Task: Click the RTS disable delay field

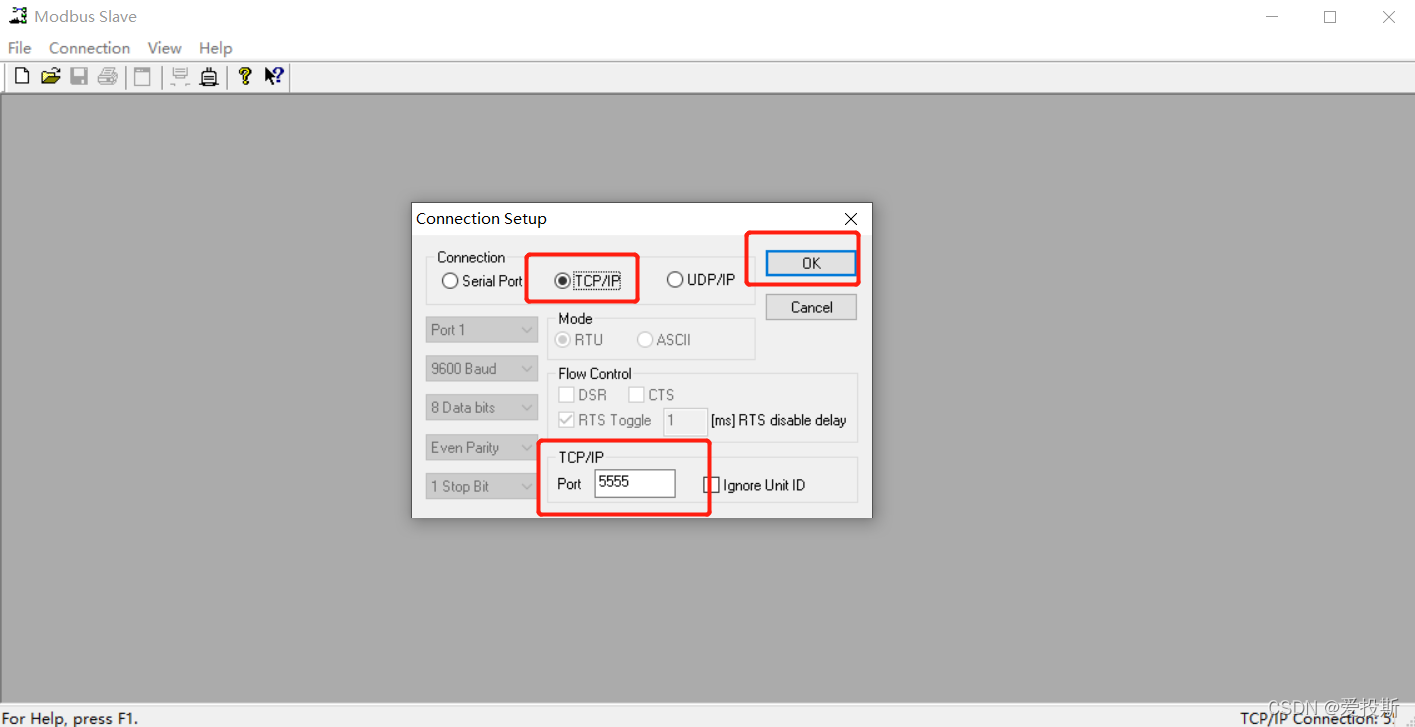Action: 685,421
